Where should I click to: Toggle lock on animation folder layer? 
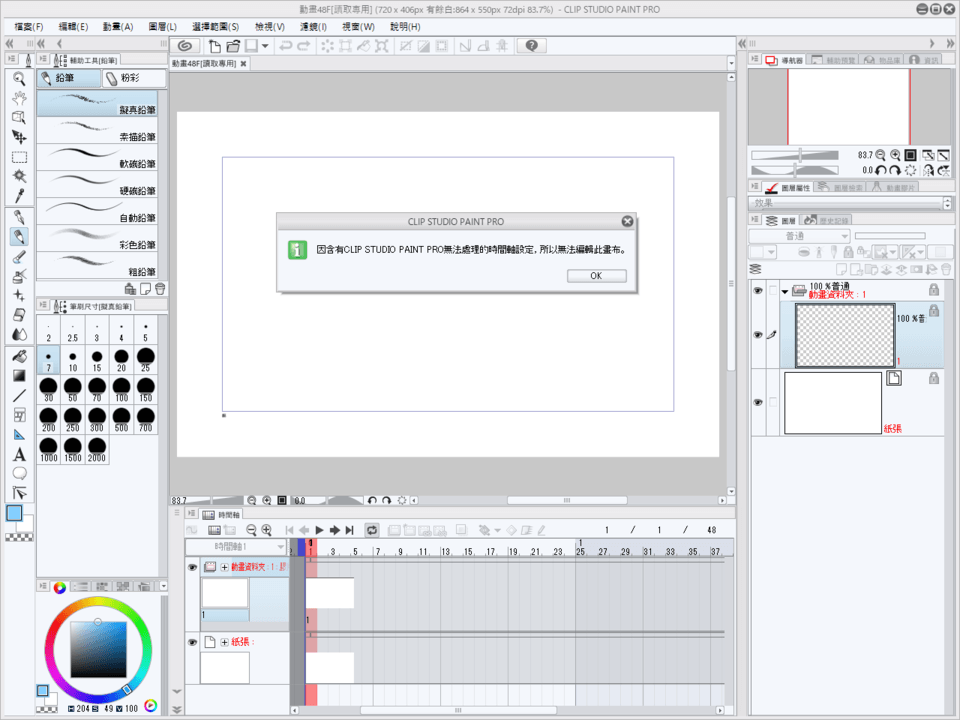[934, 289]
